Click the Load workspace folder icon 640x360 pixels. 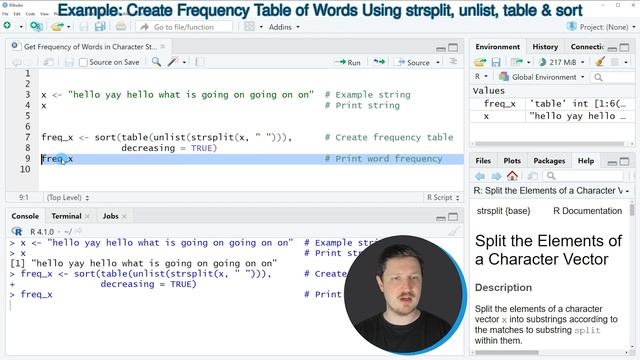pyautogui.click(x=480, y=62)
